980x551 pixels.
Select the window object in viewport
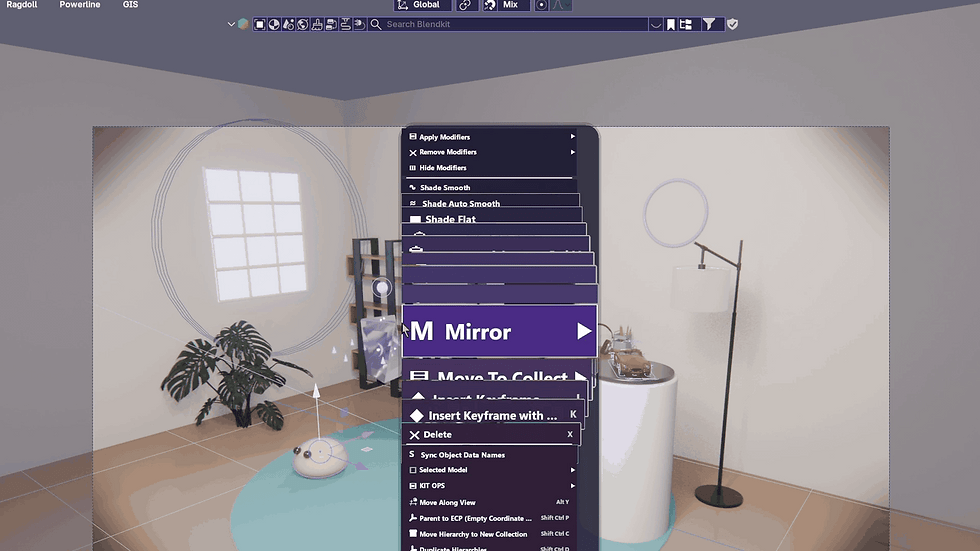(x=255, y=232)
